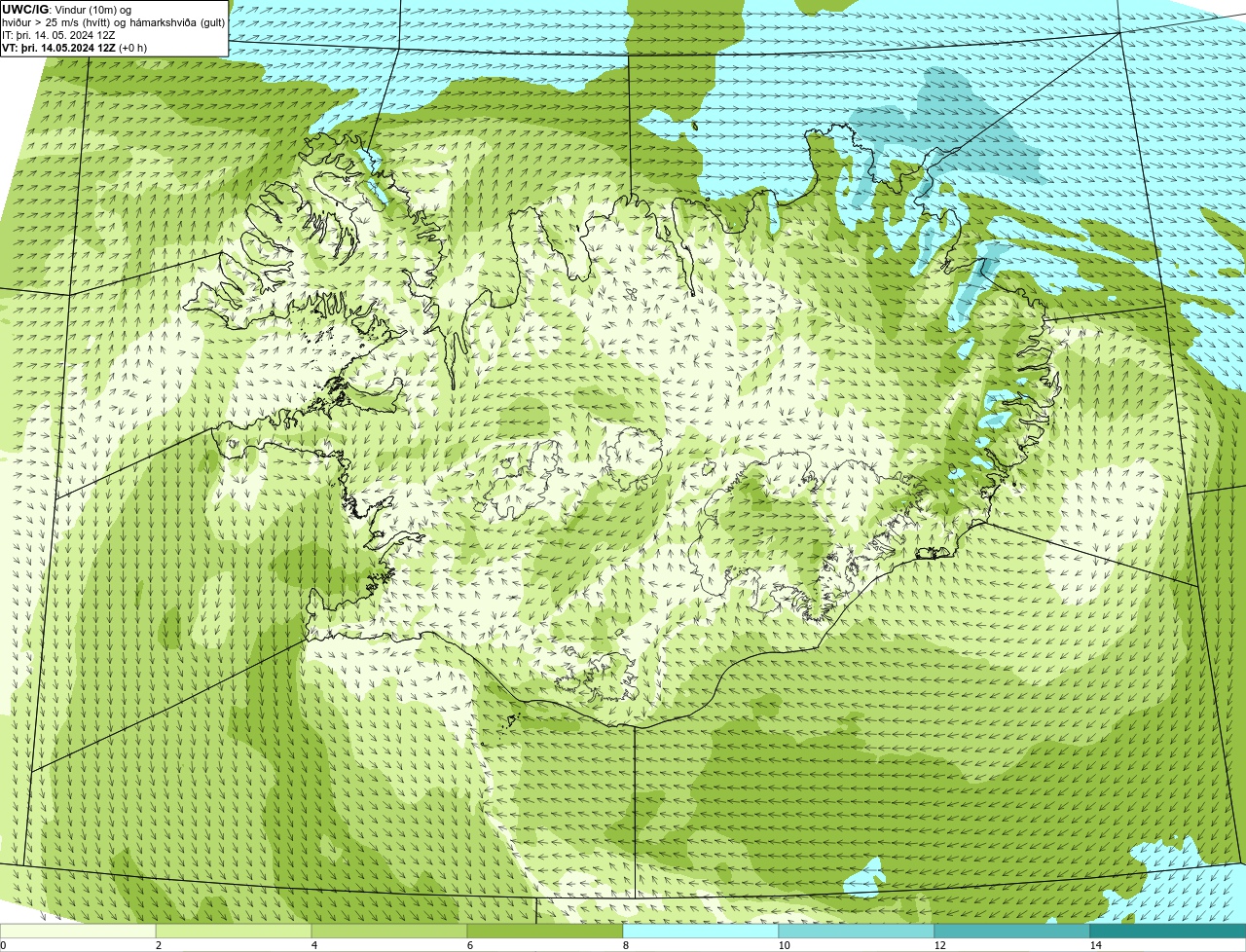This screenshot has height=952, width=1246.
Task: Click the '8' tick label on color bar
Action: (x=625, y=945)
